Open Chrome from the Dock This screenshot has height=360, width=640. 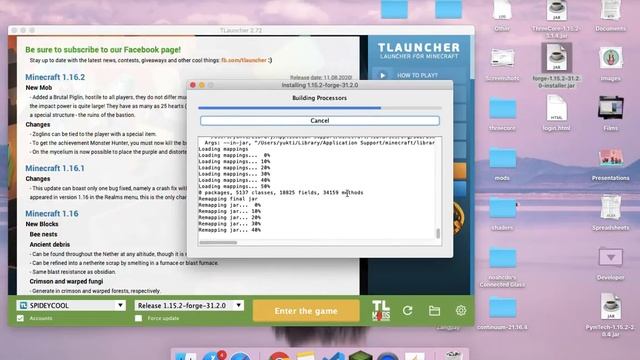point(279,356)
